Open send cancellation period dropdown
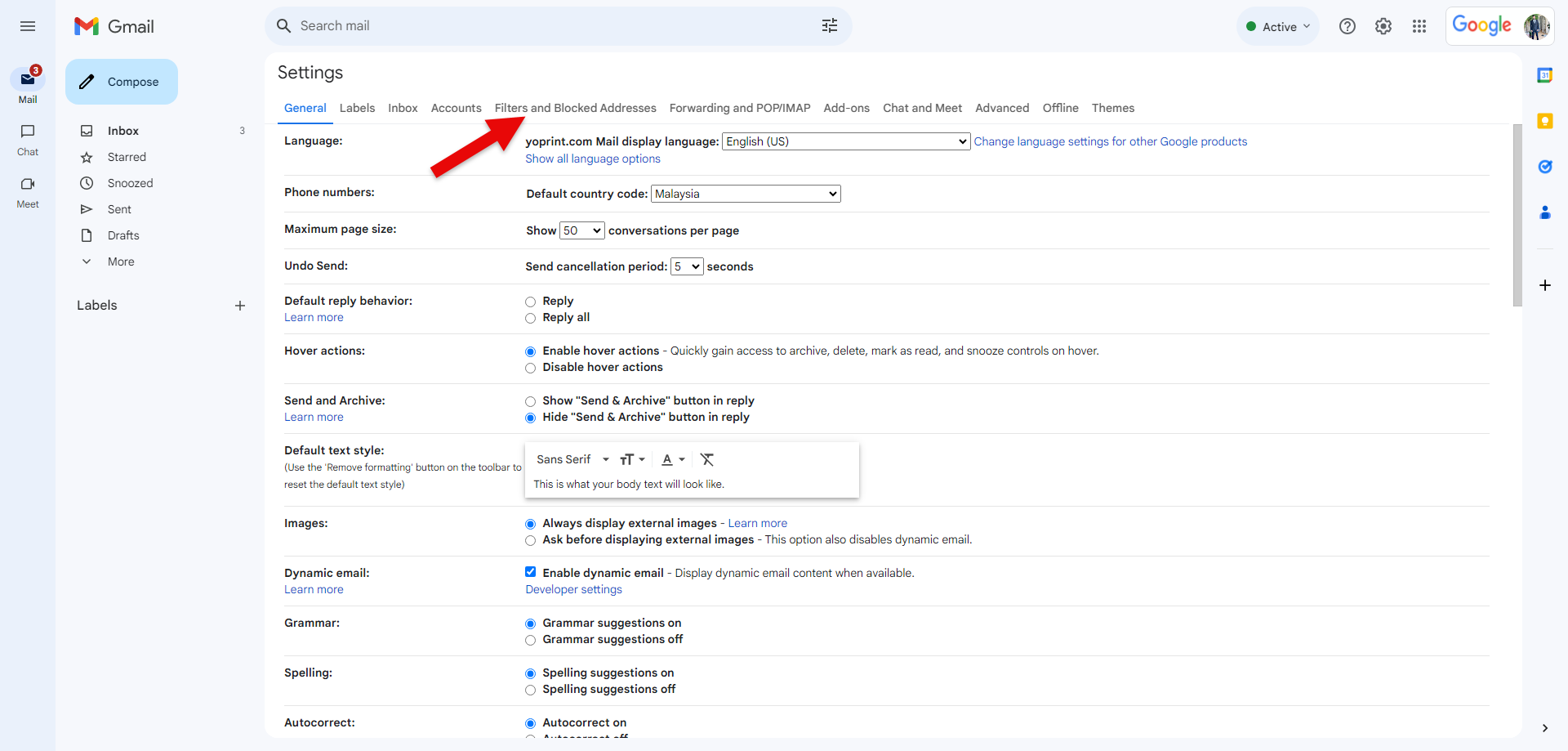1568x751 pixels. tap(687, 266)
